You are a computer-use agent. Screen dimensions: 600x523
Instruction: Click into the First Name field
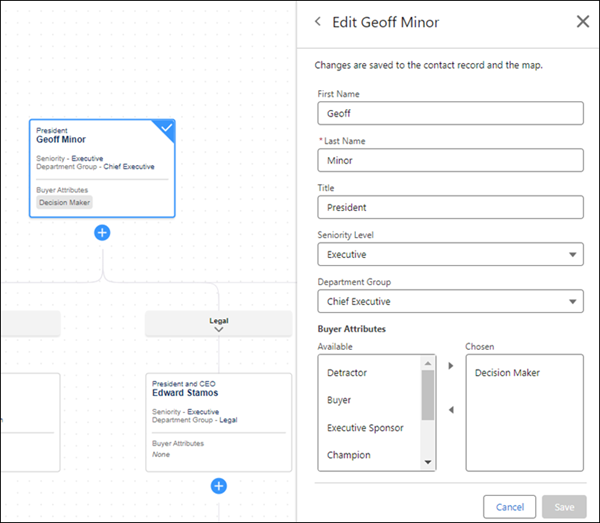(449, 113)
